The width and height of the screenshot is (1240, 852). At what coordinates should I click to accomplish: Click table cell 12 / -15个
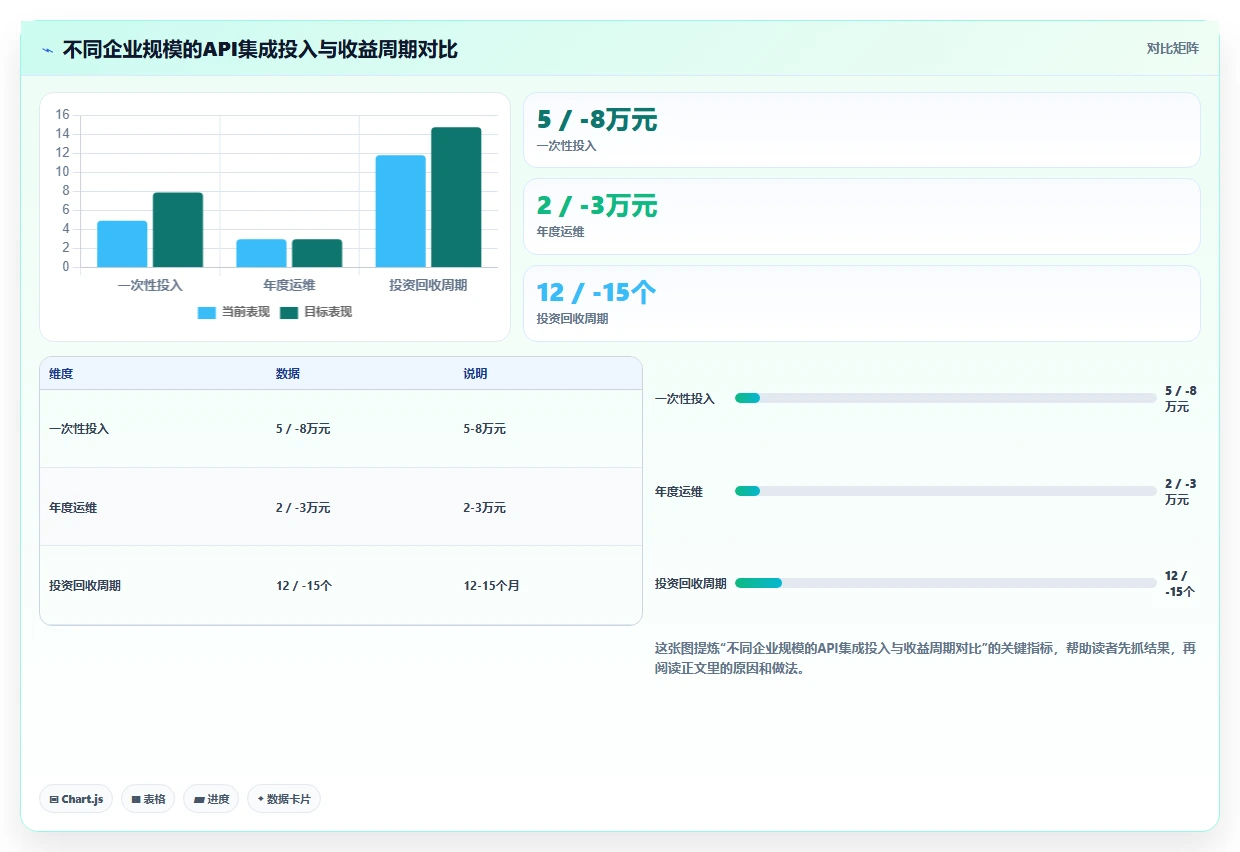click(304, 586)
